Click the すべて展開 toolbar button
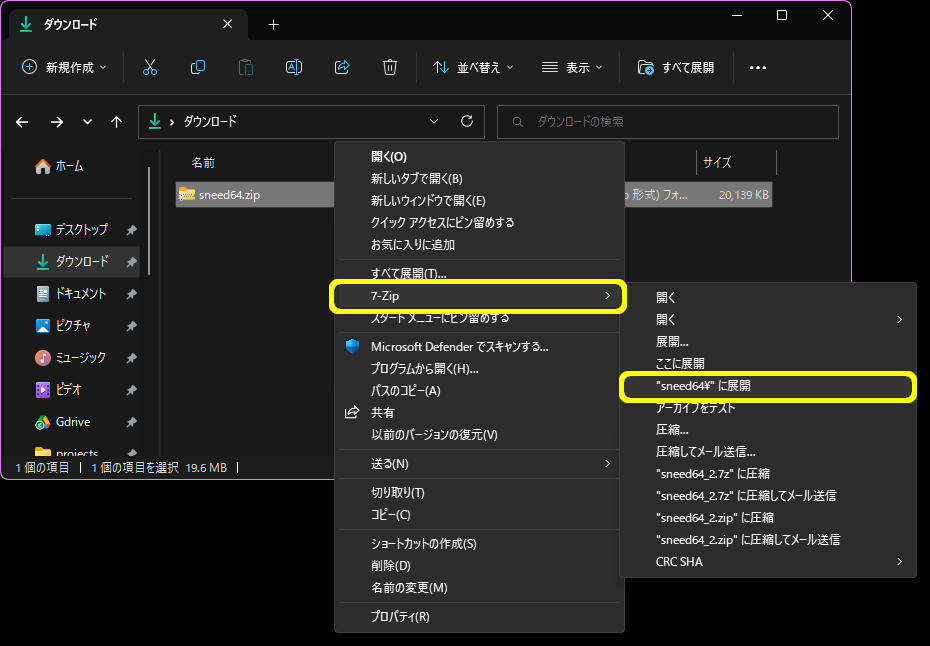 tap(677, 67)
